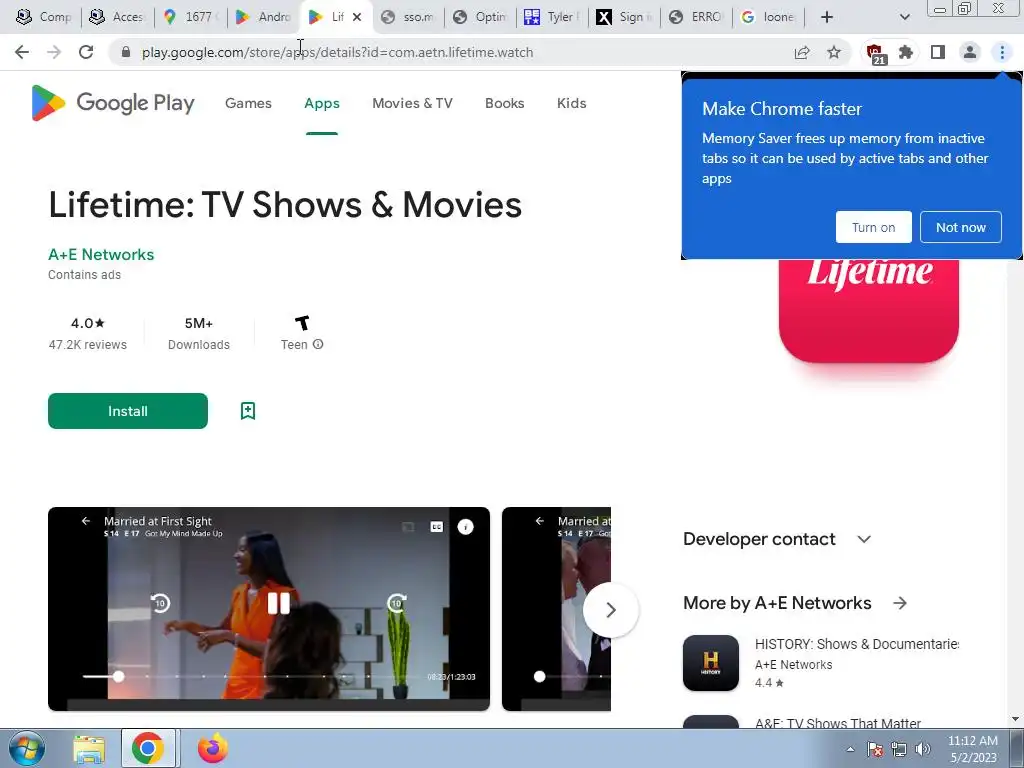The height and width of the screenshot is (768, 1024).
Task: Share this page using the share icon
Action: pyautogui.click(x=802, y=52)
